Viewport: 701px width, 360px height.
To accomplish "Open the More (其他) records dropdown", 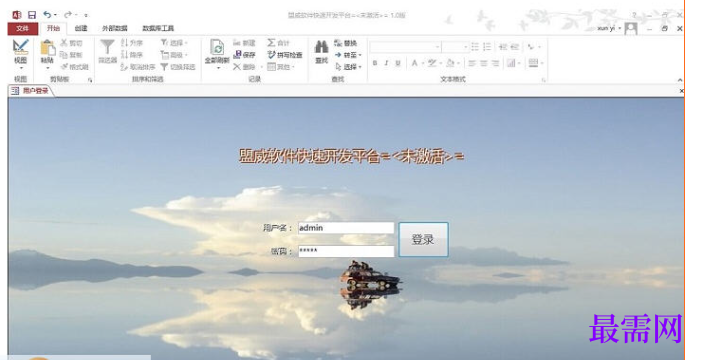I will [x=281, y=67].
